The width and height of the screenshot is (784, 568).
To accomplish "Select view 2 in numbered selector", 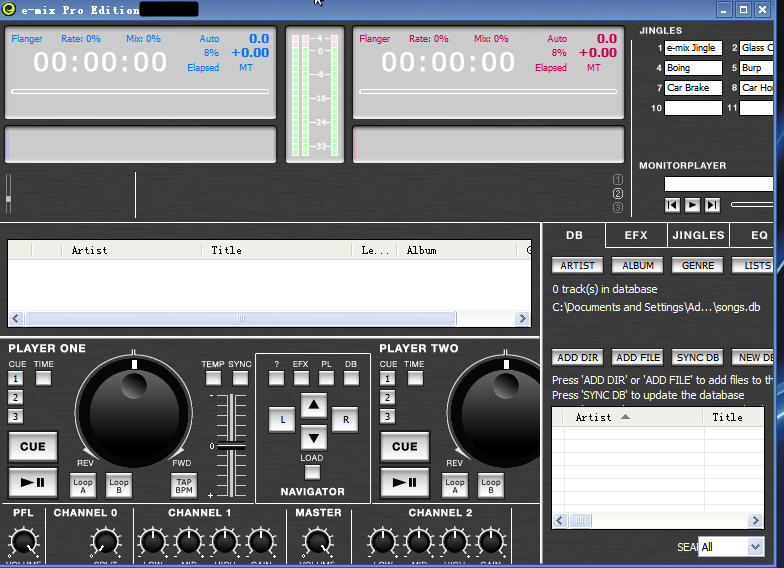I will (618, 194).
